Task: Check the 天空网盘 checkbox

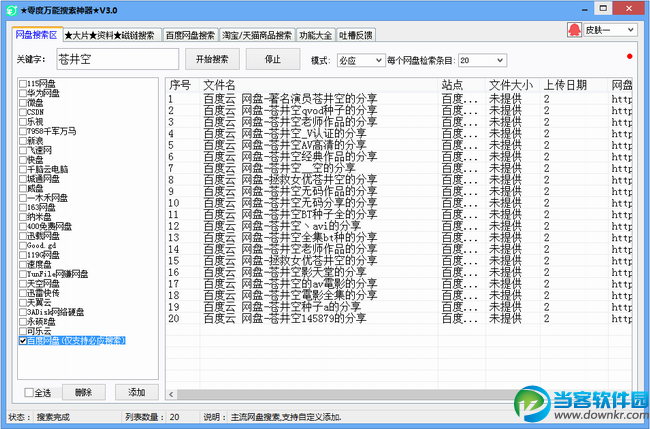Action: tap(23, 284)
